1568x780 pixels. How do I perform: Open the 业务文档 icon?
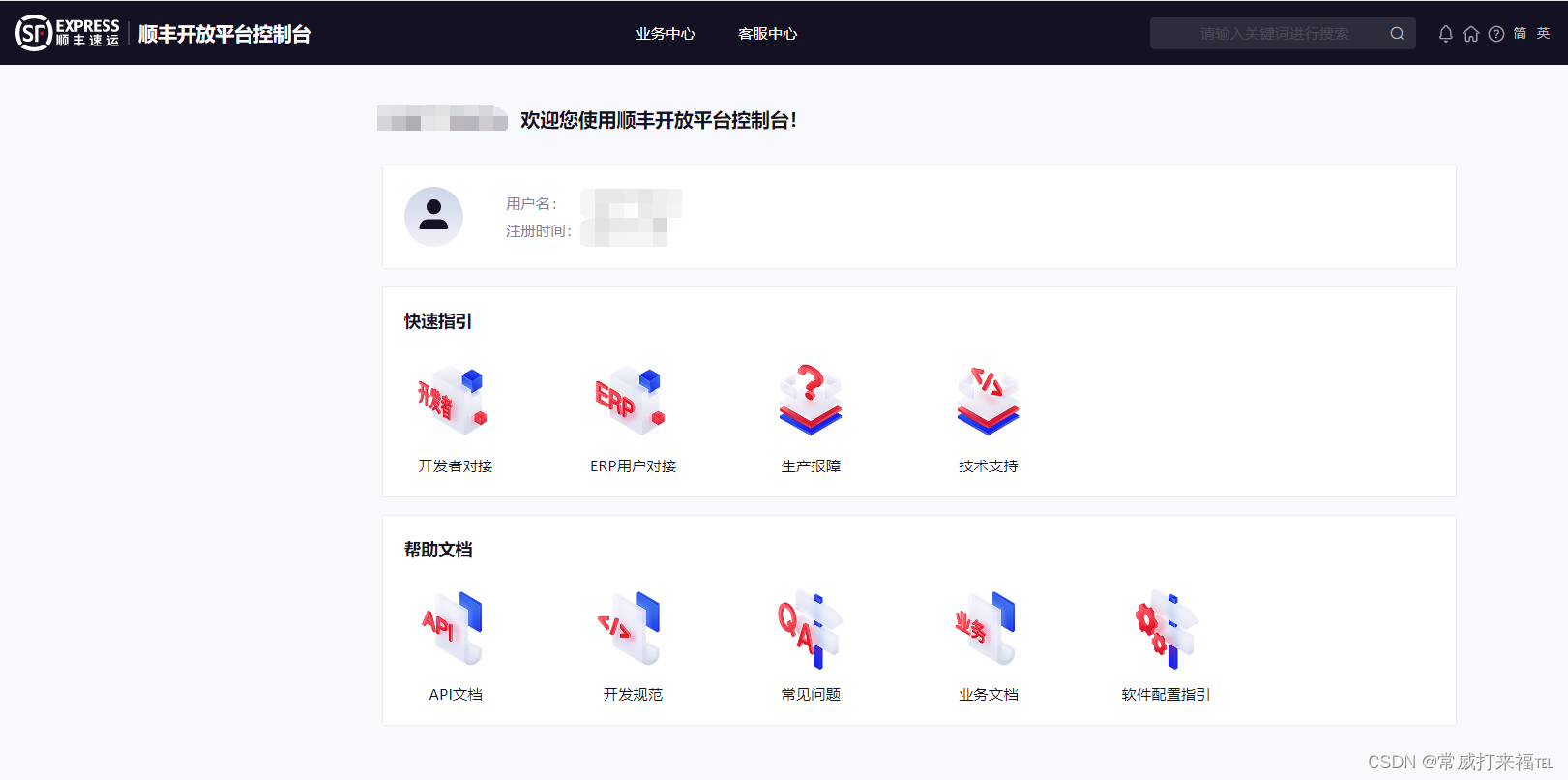pos(987,628)
